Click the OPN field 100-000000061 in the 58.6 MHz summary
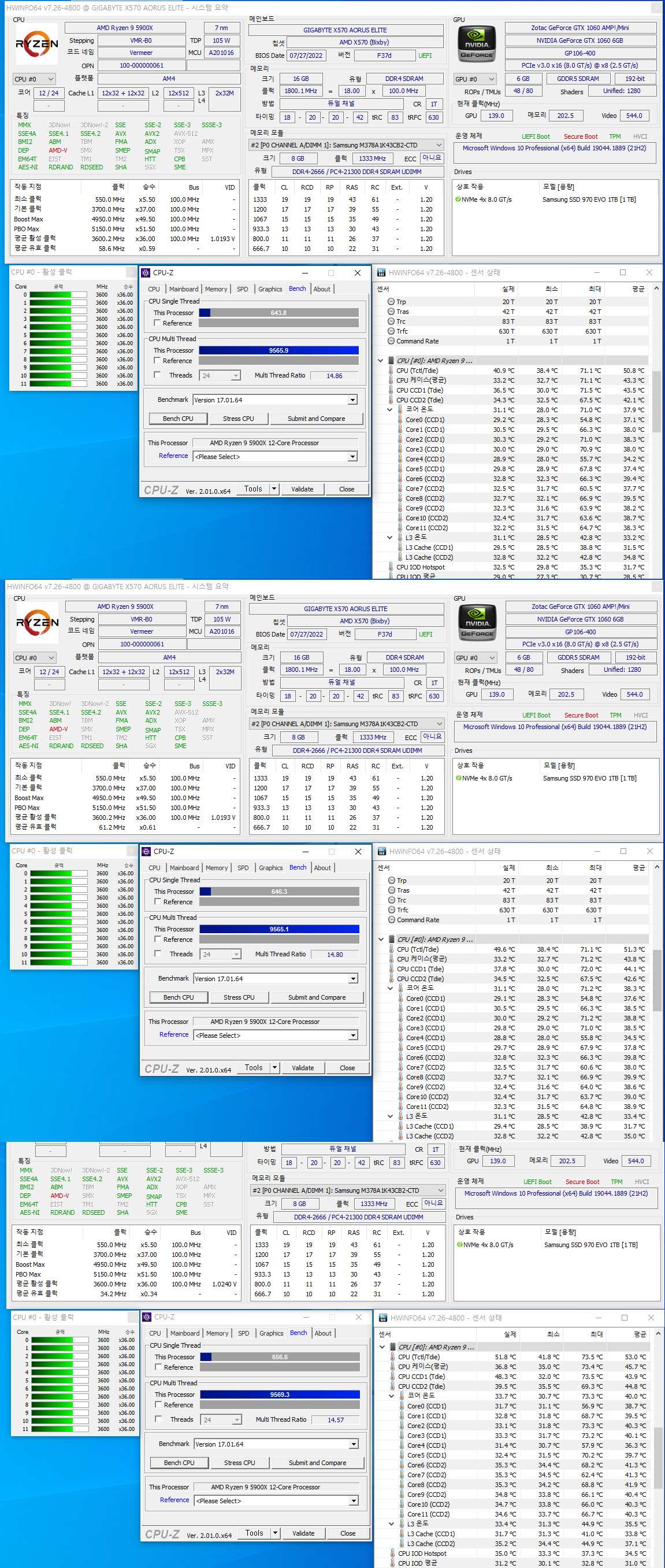Viewport: 665px width, 1568px height. [141, 66]
